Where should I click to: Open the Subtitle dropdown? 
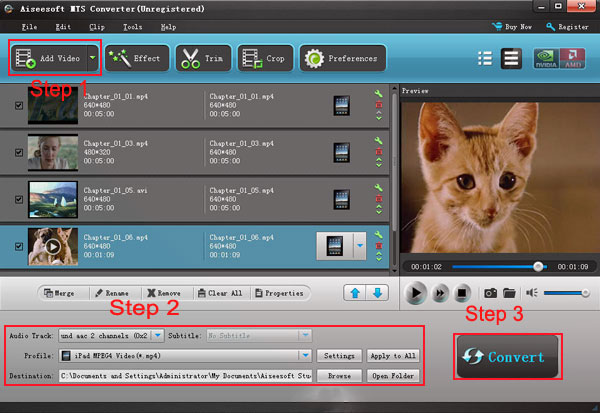[x=305, y=336]
